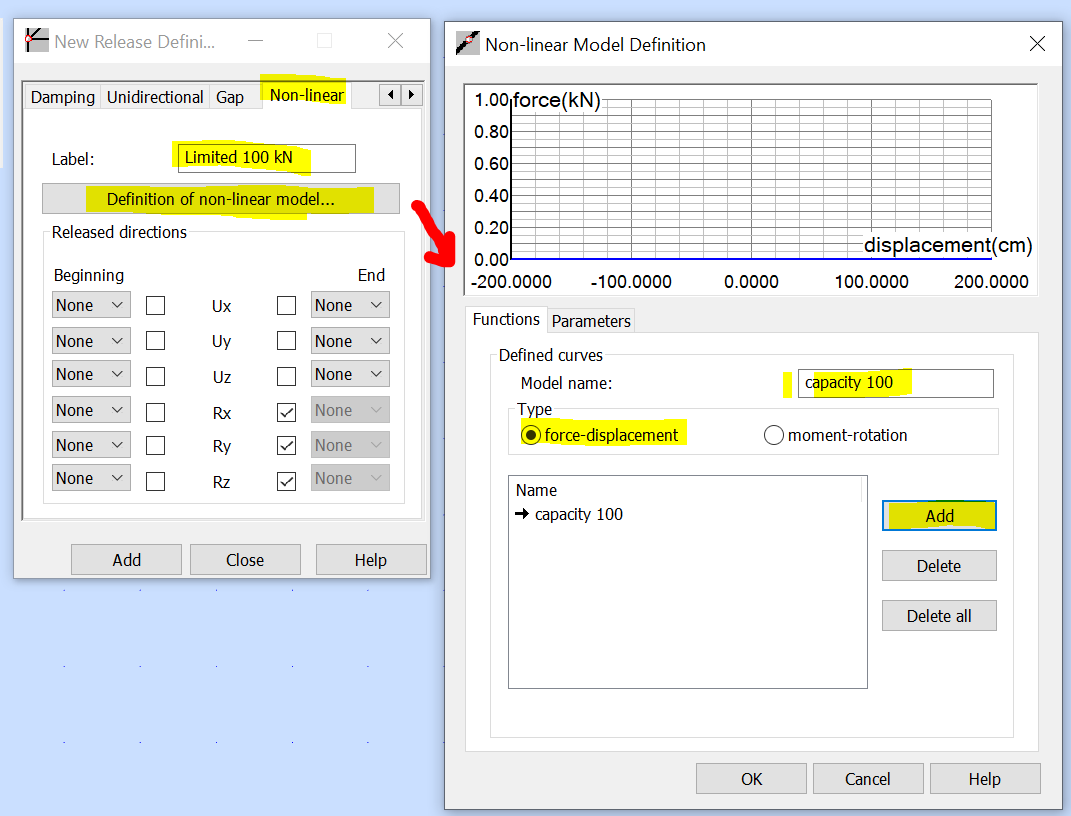This screenshot has width=1071, height=816.
Task: Open the Ux beginning None dropdown
Action: [91, 305]
